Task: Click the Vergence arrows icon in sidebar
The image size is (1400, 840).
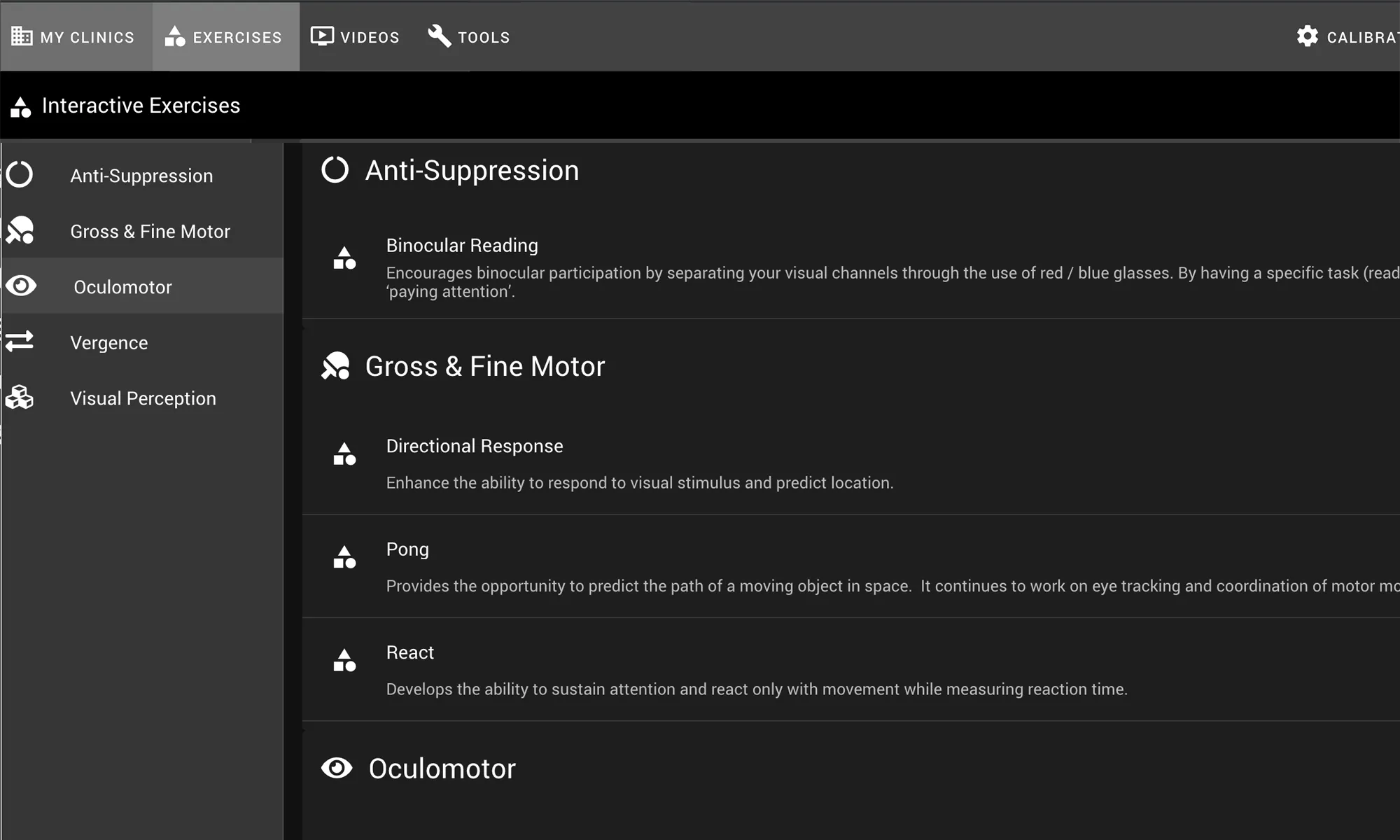Action: pos(20,342)
